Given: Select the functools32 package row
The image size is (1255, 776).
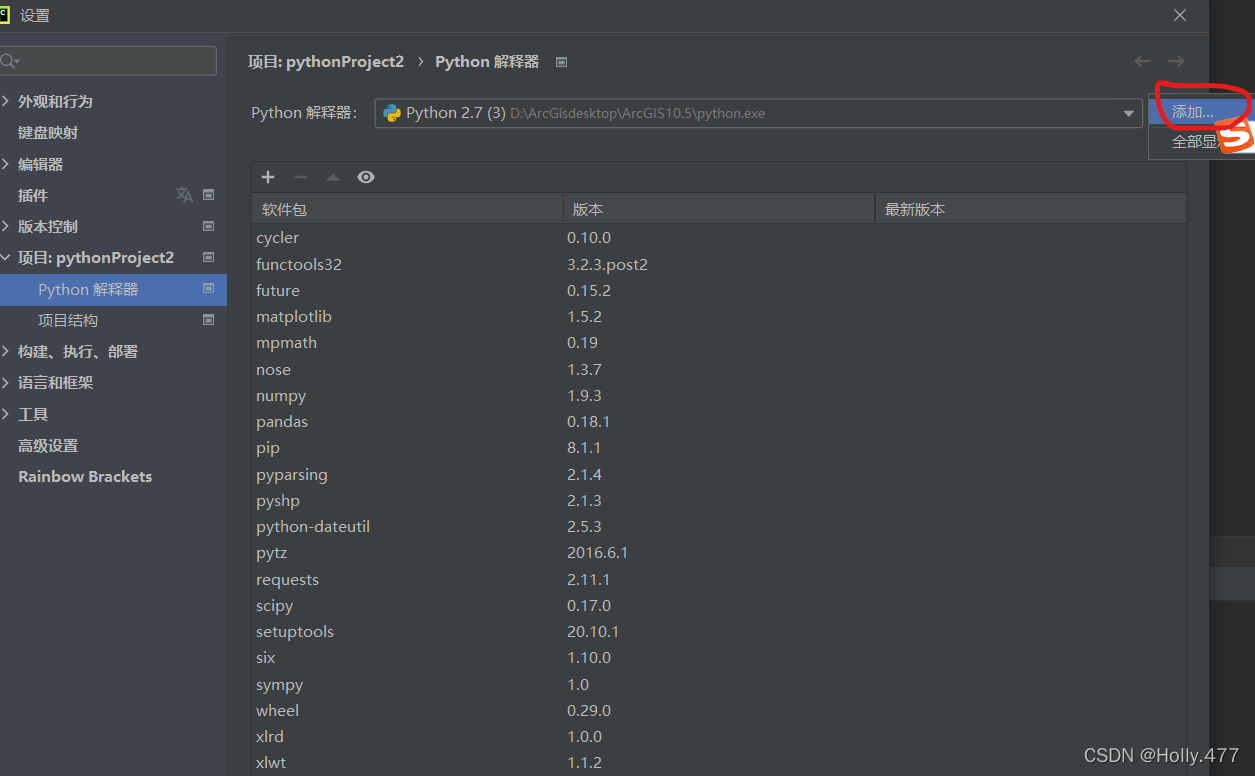Looking at the screenshot, I should point(719,264).
